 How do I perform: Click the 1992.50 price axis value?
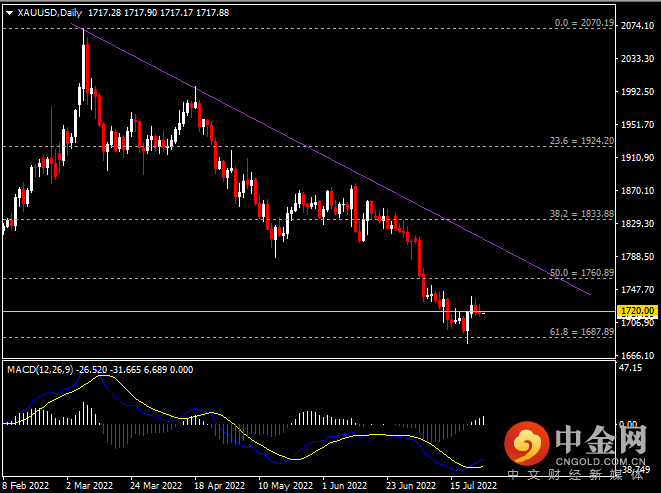point(637,92)
